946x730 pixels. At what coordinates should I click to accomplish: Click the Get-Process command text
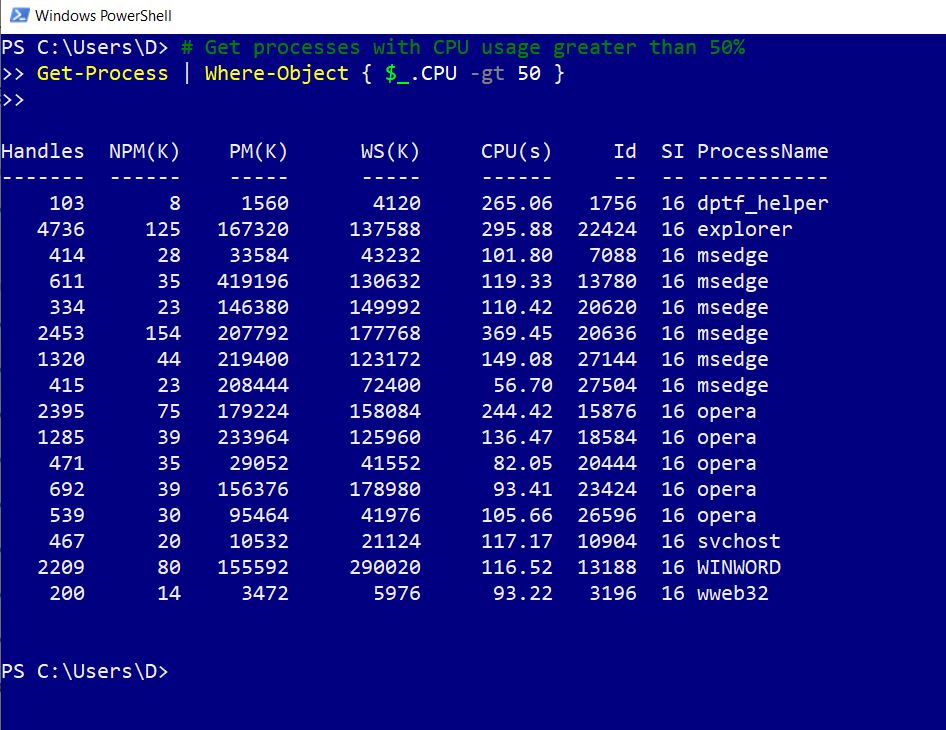coord(102,74)
